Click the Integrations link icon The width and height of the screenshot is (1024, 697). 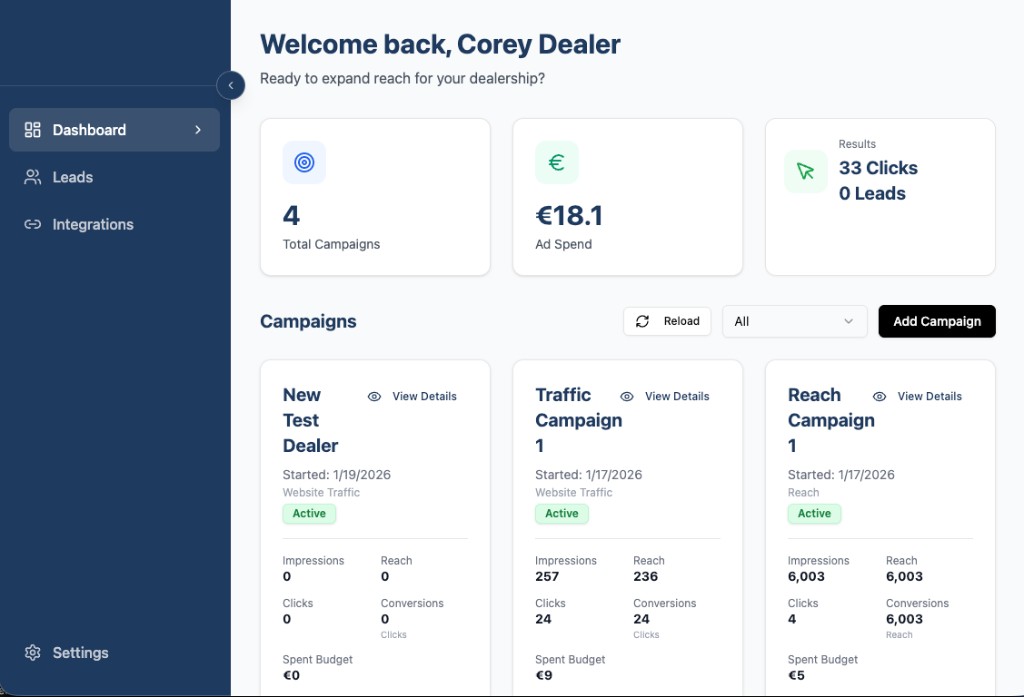point(33,224)
